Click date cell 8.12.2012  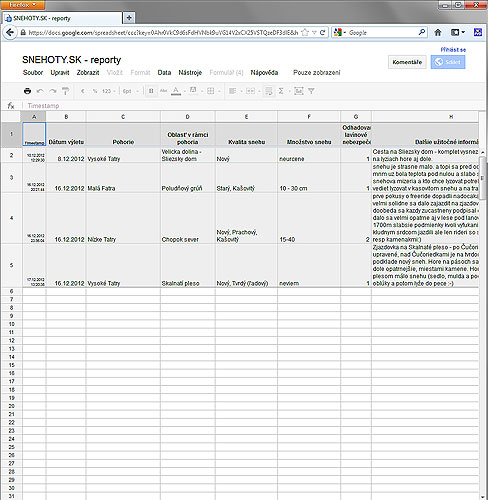66,155
